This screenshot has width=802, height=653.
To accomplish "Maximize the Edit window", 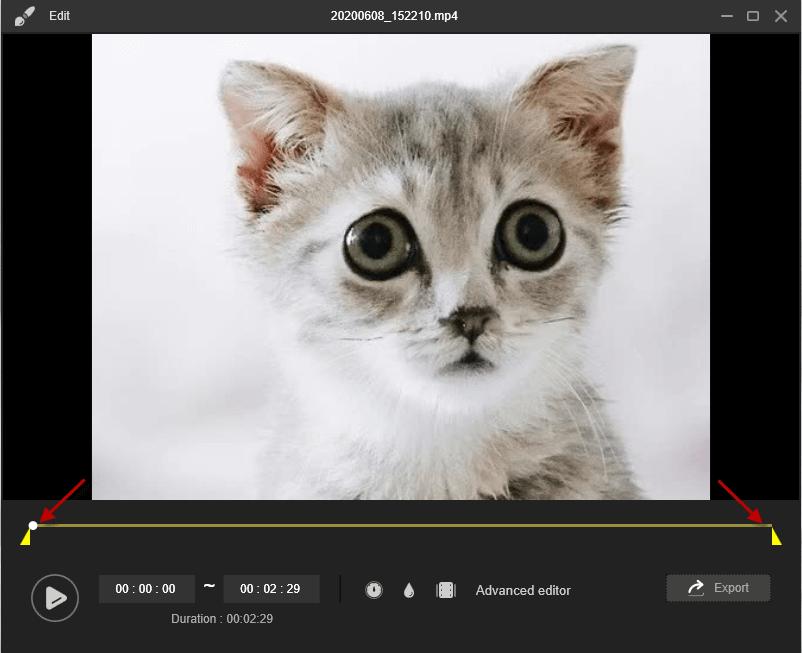I will (753, 16).
